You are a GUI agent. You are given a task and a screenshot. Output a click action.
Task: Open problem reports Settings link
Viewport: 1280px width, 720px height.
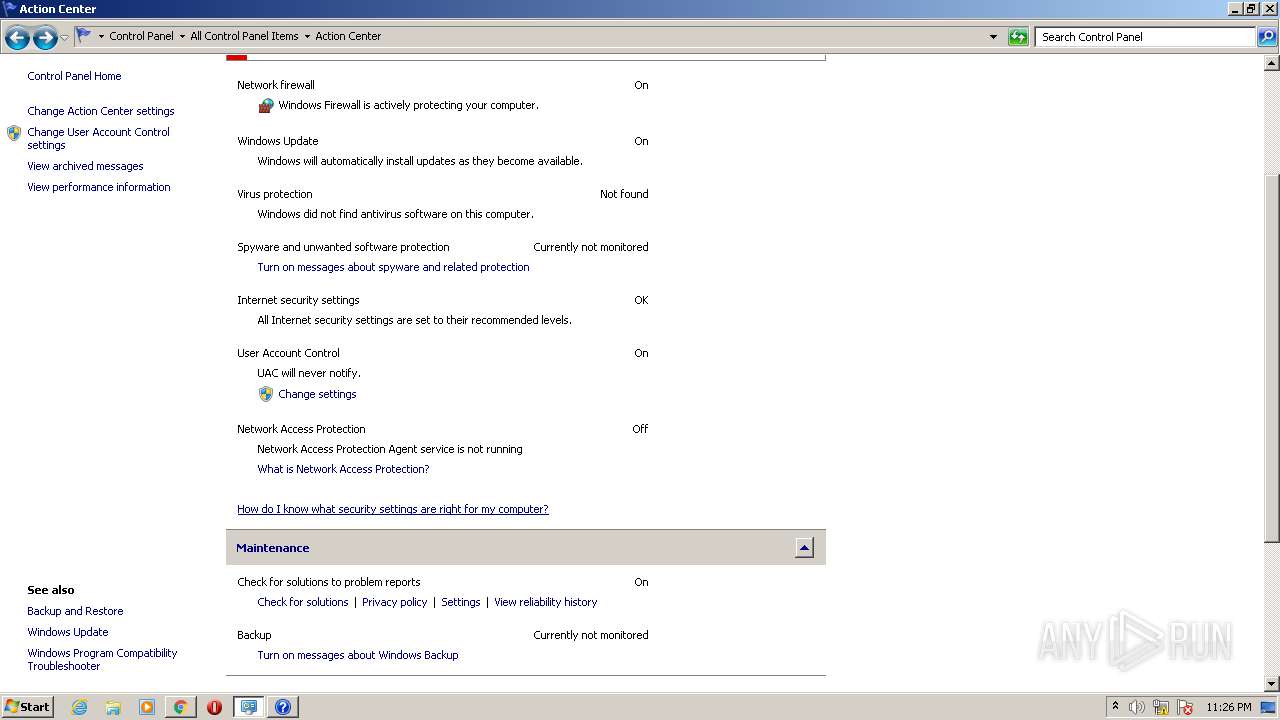pos(461,602)
